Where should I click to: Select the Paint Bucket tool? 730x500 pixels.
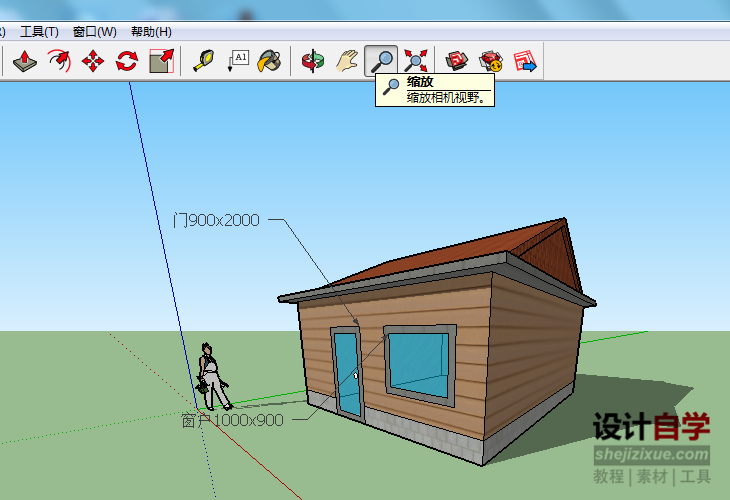pyautogui.click(x=269, y=61)
